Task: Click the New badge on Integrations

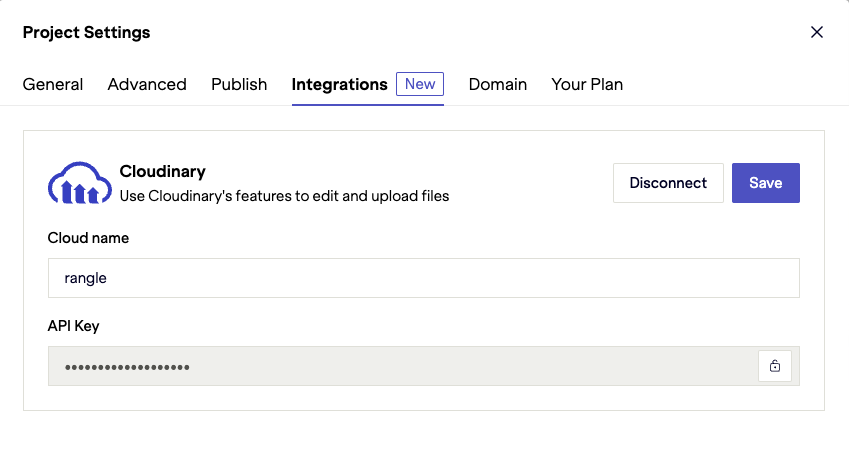Action: (420, 84)
